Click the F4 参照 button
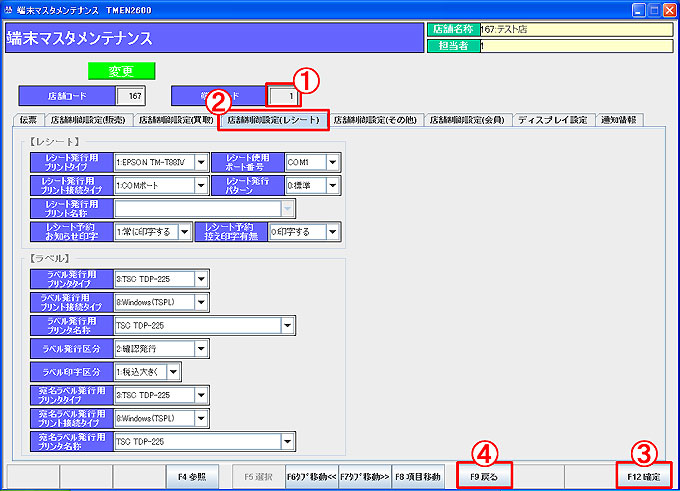Screen dimensions: 680x491 [x=192, y=477]
